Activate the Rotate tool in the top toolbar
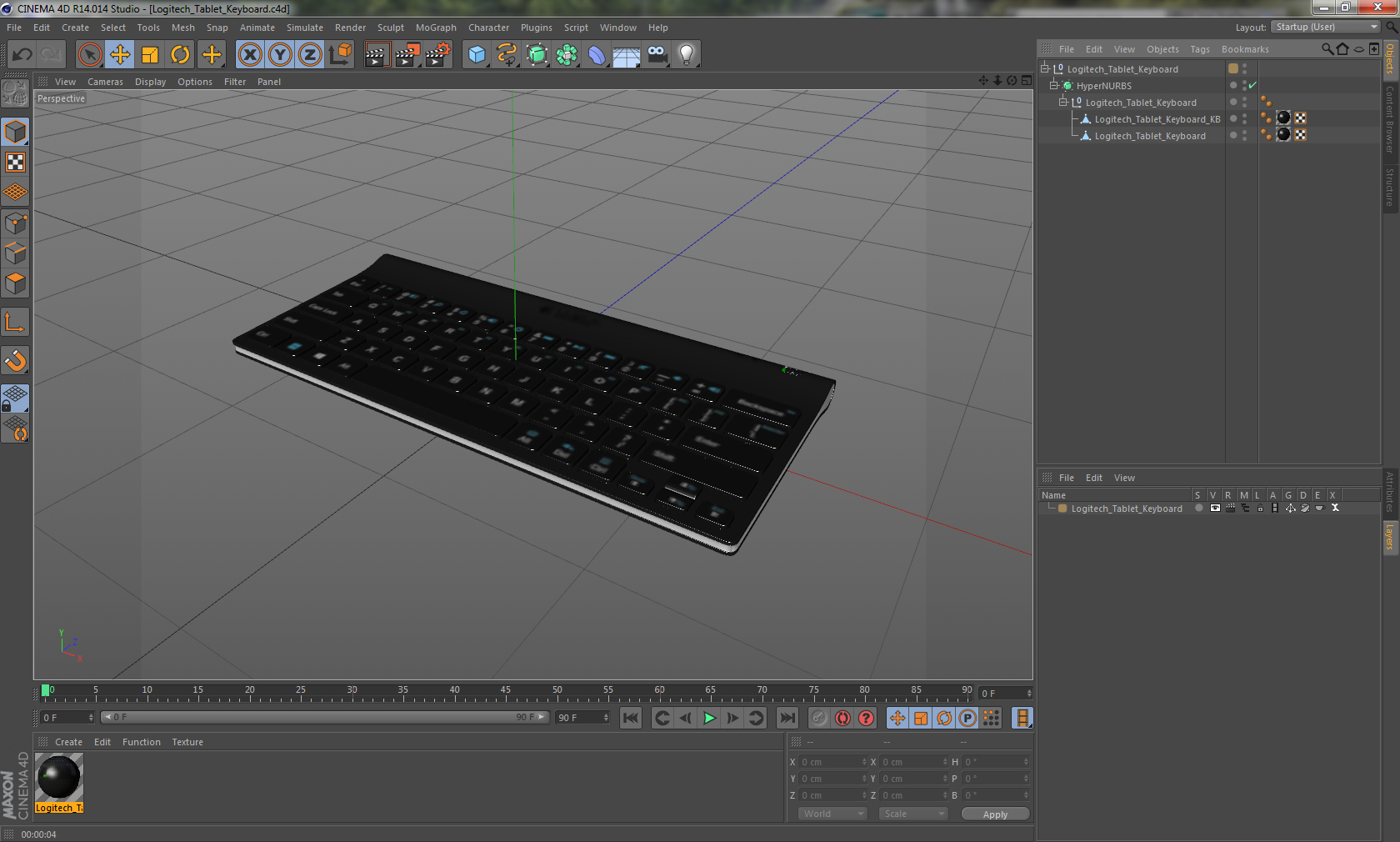 180,55
